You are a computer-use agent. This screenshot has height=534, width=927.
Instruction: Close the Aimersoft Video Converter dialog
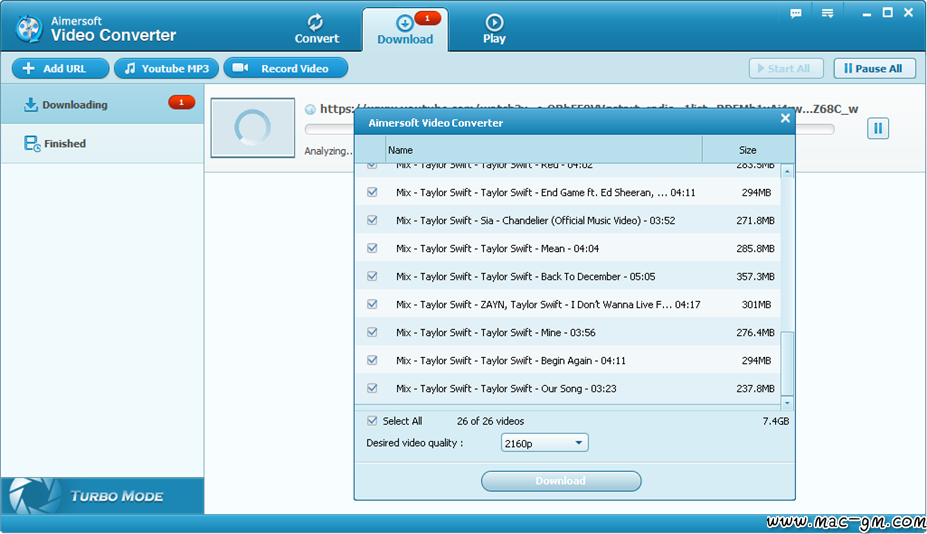(x=785, y=118)
